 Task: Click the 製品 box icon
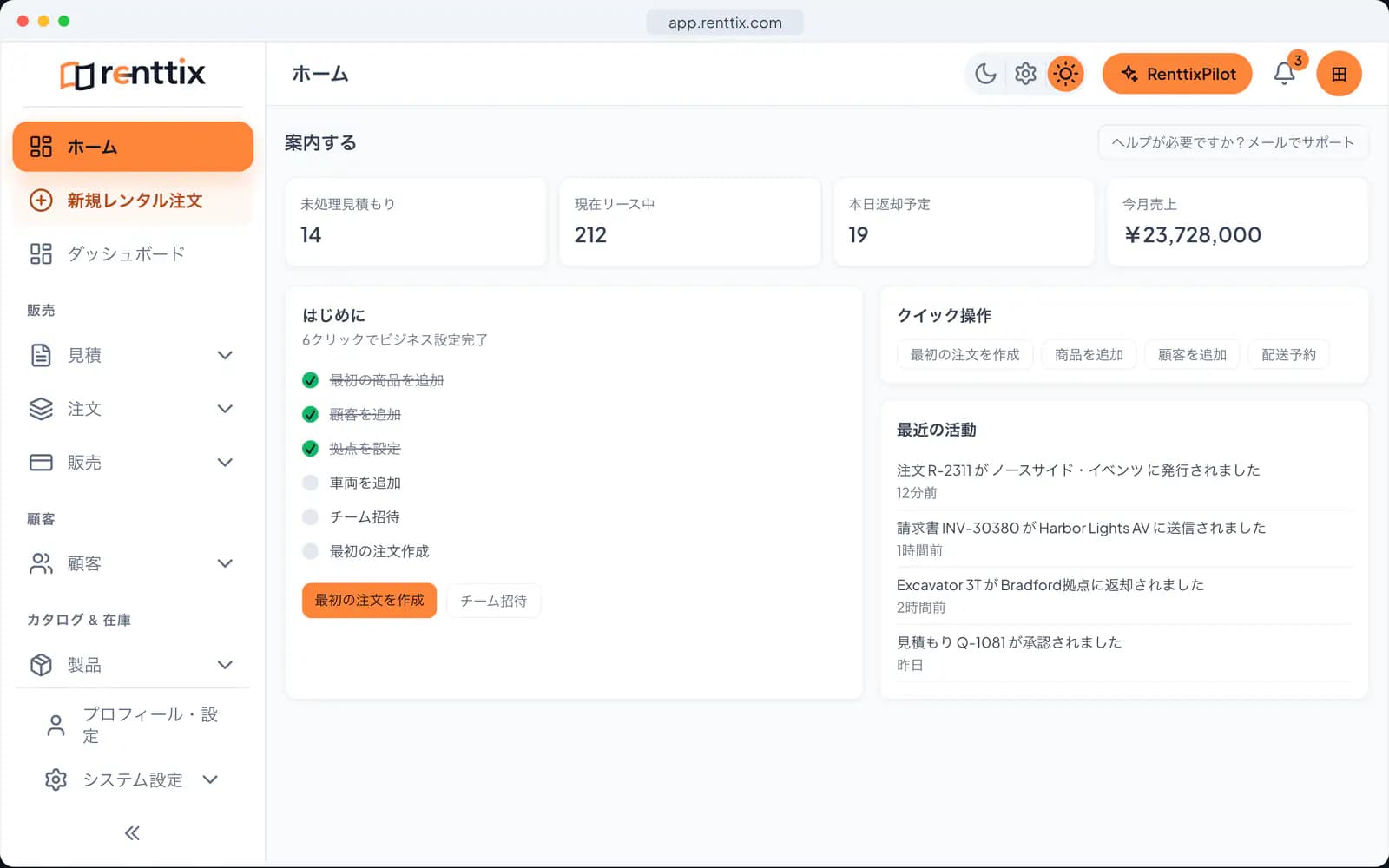pyautogui.click(x=41, y=665)
